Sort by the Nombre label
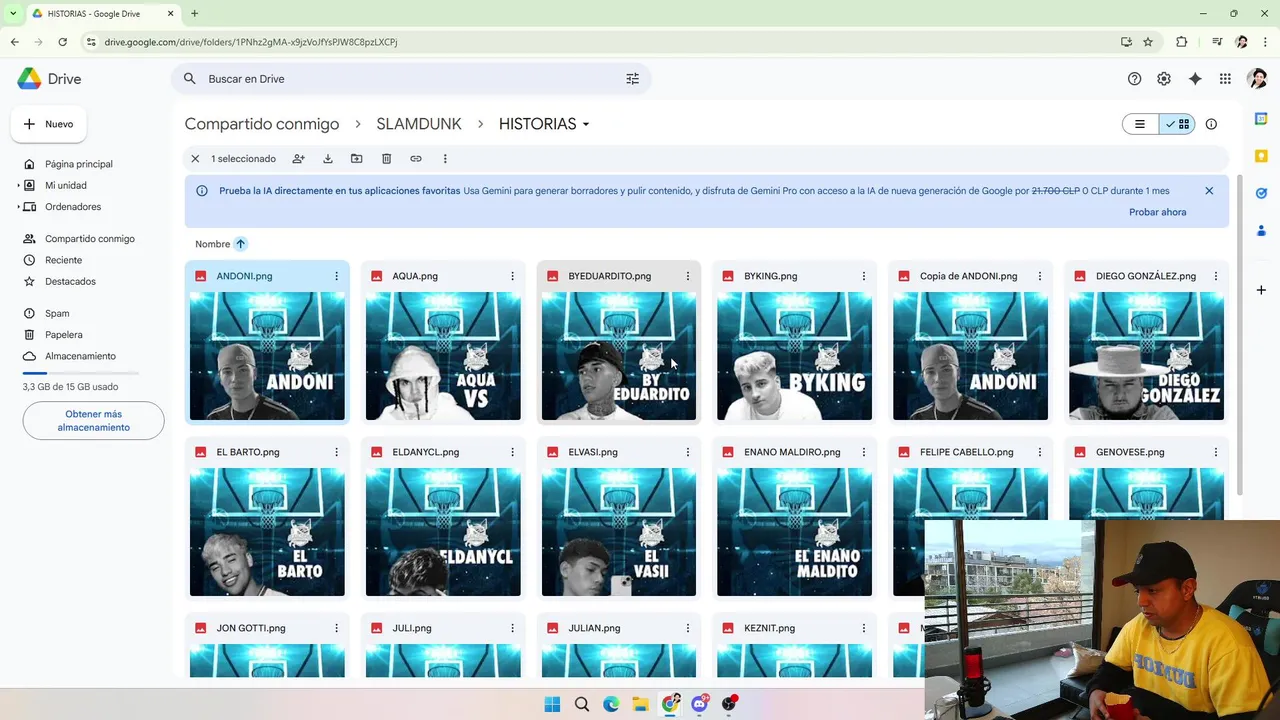Screen dimensions: 1280x720 pyautogui.click(x=212, y=244)
